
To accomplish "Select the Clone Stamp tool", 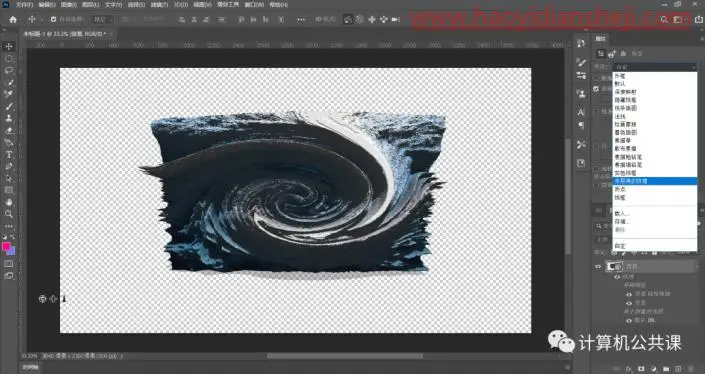I will pyautogui.click(x=9, y=119).
